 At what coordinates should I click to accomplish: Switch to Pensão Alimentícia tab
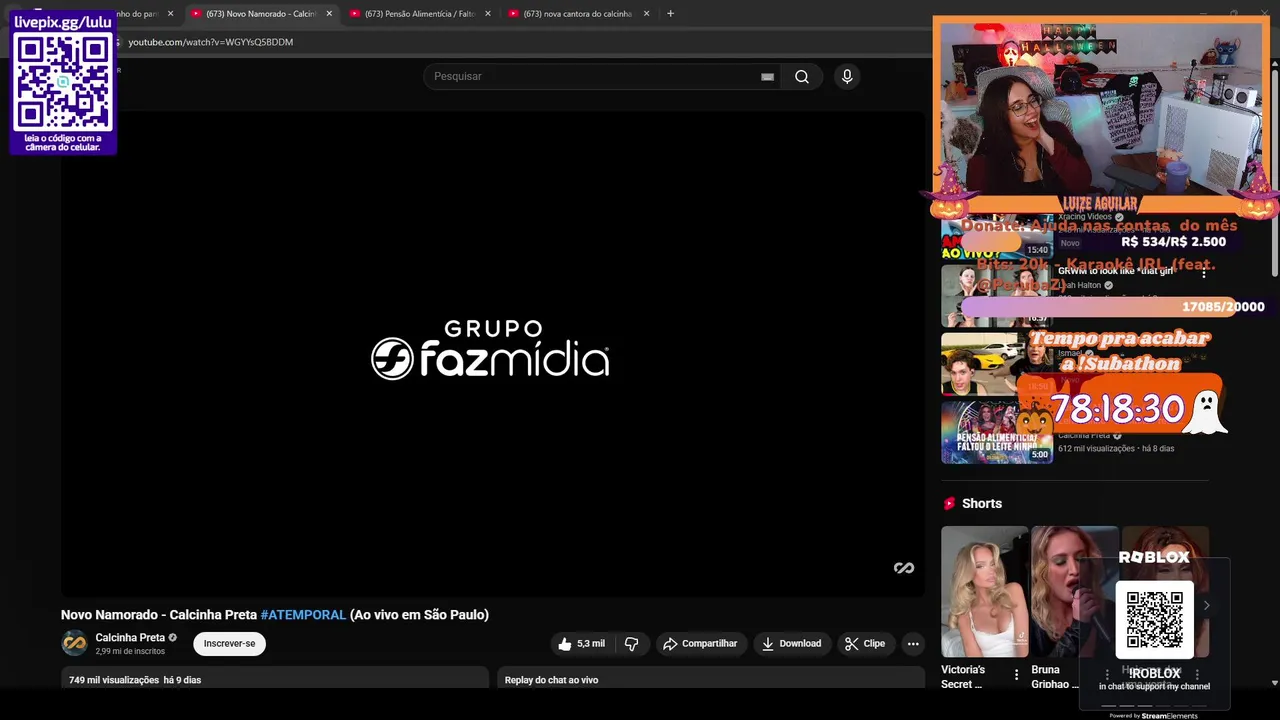click(x=420, y=14)
